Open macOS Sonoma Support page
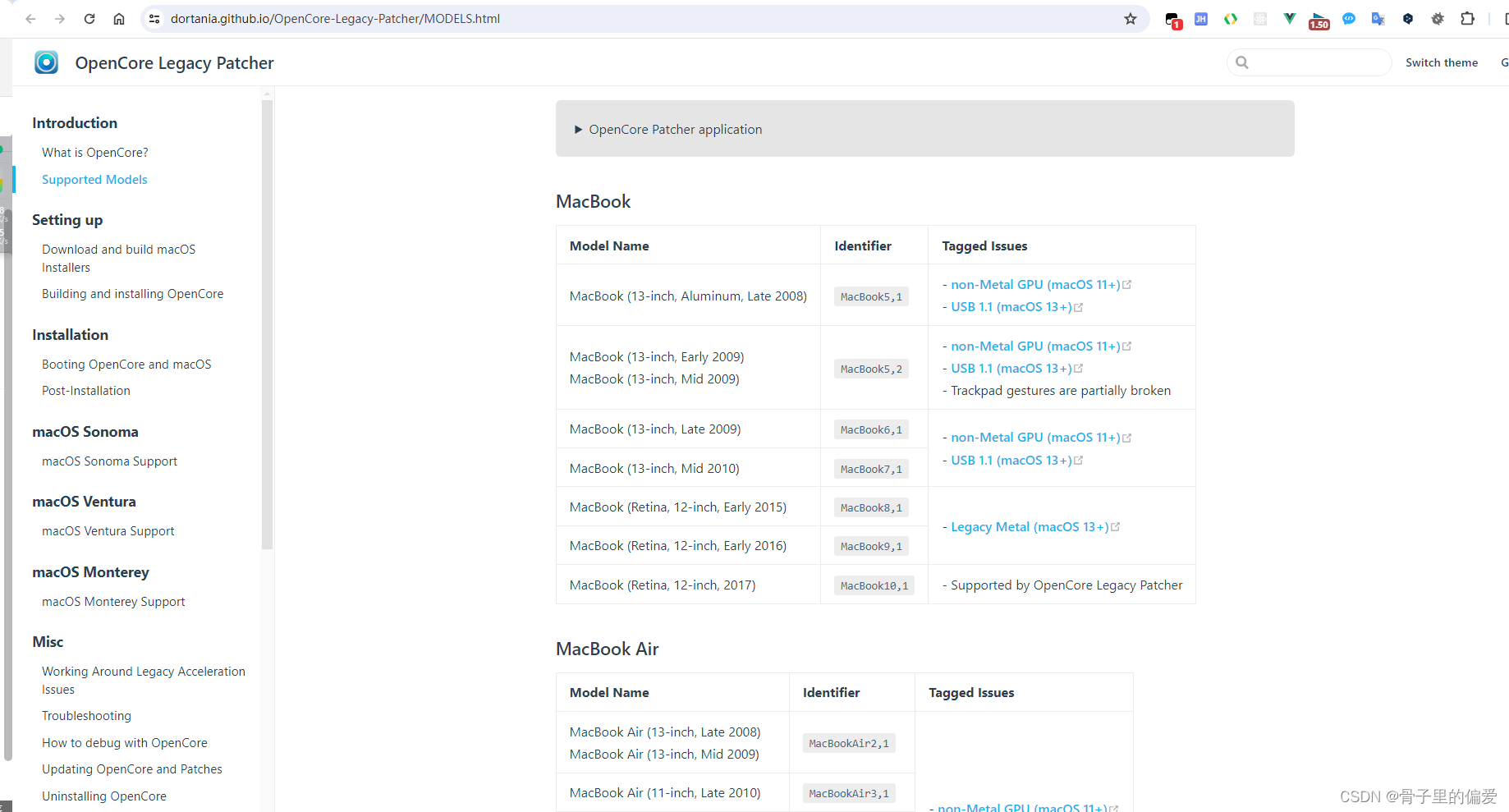Image resolution: width=1509 pixels, height=812 pixels. click(x=109, y=461)
